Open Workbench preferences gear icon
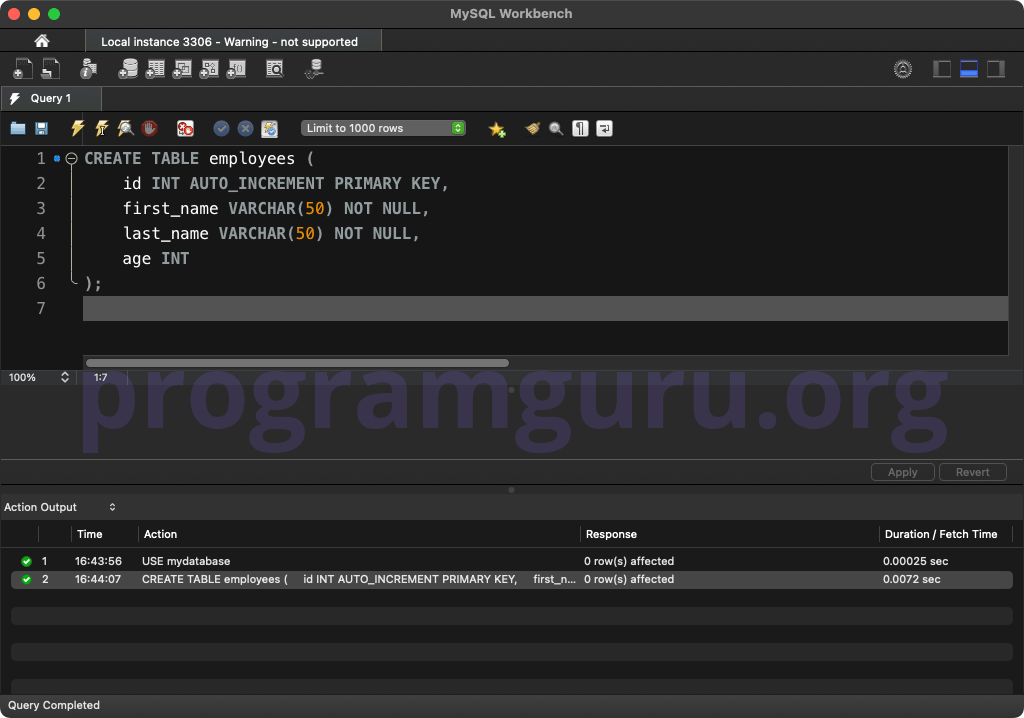The width and height of the screenshot is (1024, 718). click(x=903, y=69)
